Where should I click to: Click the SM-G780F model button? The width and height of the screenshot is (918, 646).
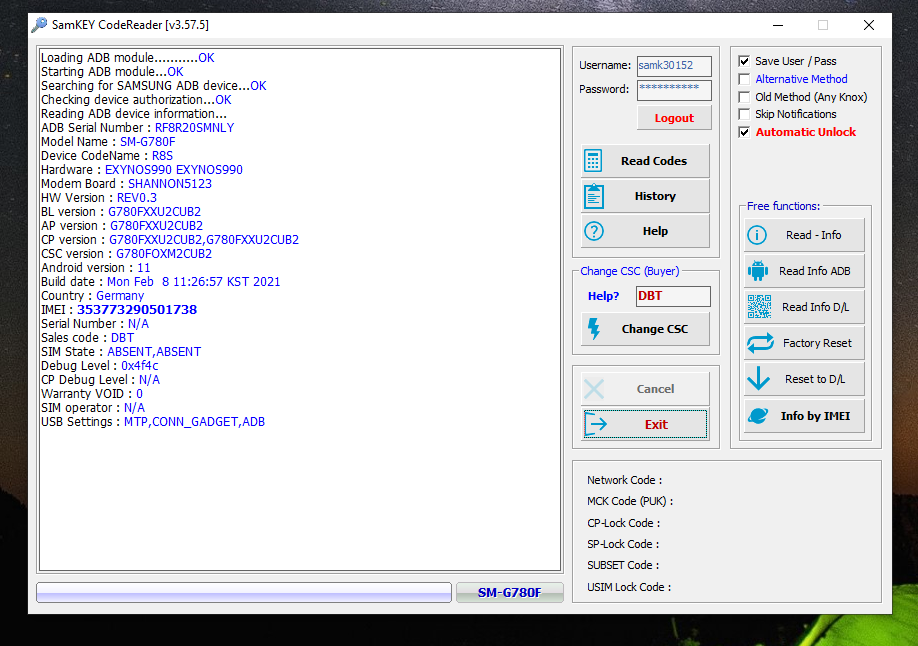pyautogui.click(x=509, y=592)
